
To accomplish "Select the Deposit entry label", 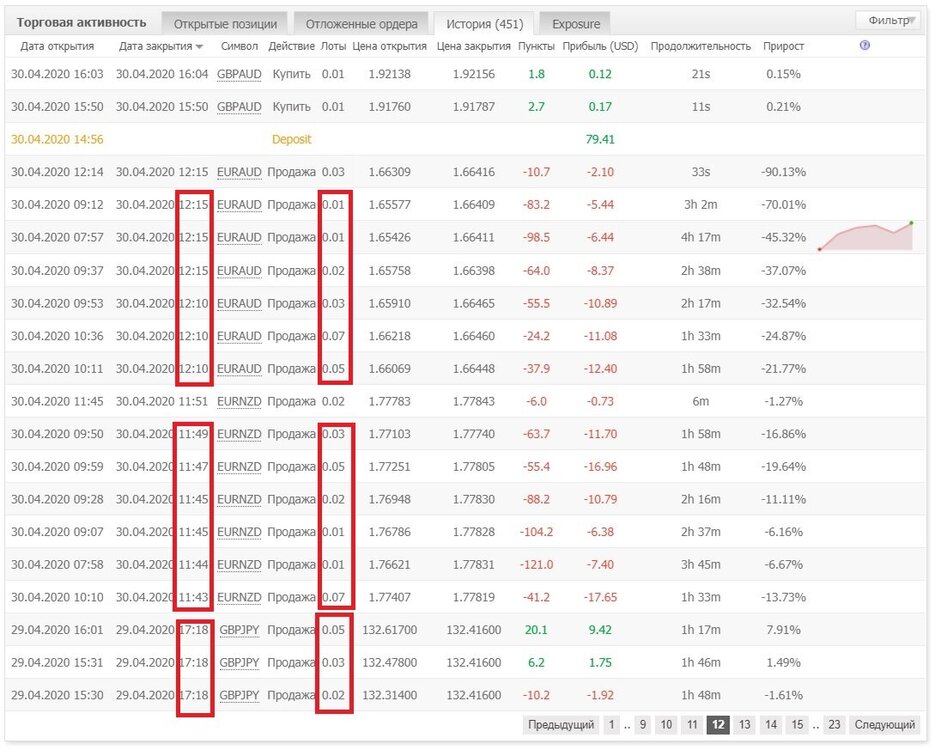I will [x=292, y=140].
